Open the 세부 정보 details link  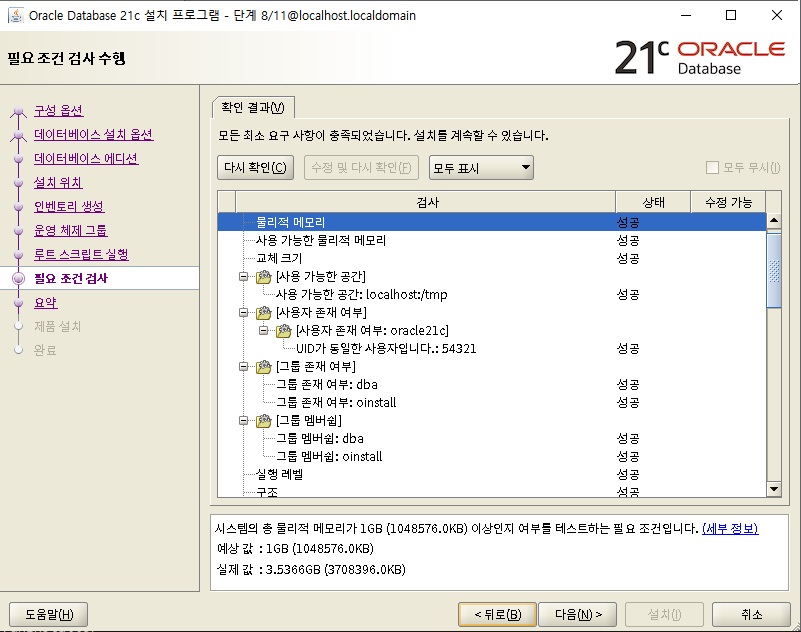(x=730, y=528)
